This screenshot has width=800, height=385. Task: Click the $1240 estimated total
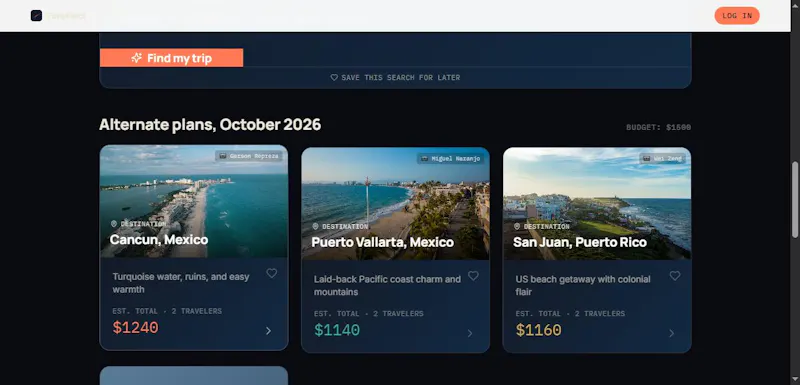[x=136, y=328]
